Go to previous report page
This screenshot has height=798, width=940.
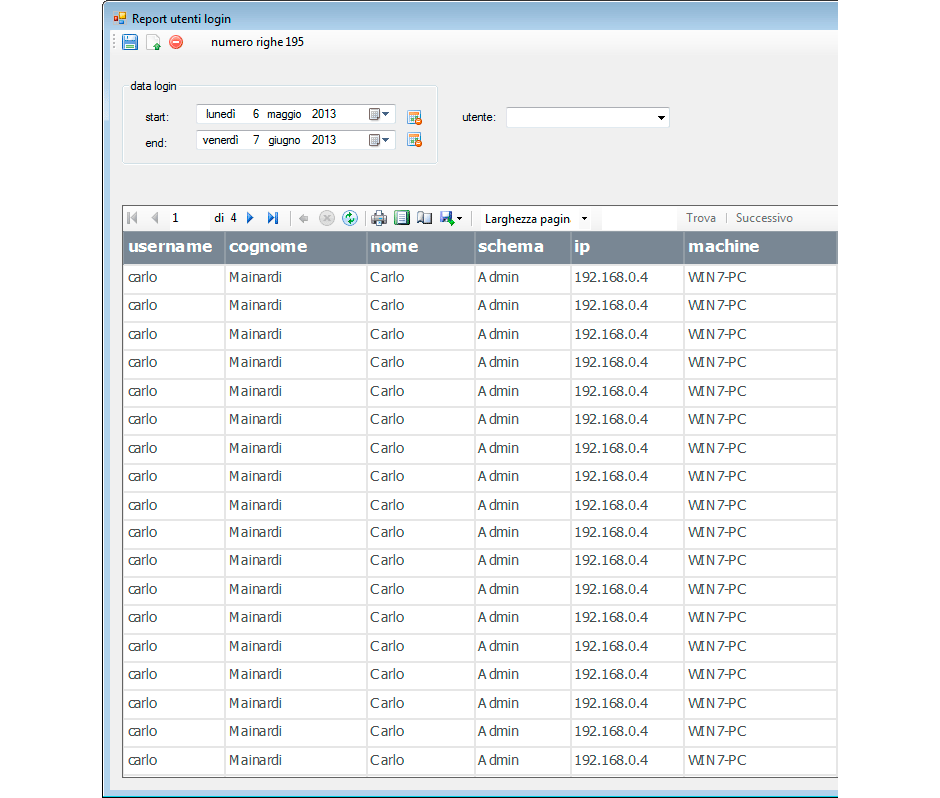155,218
